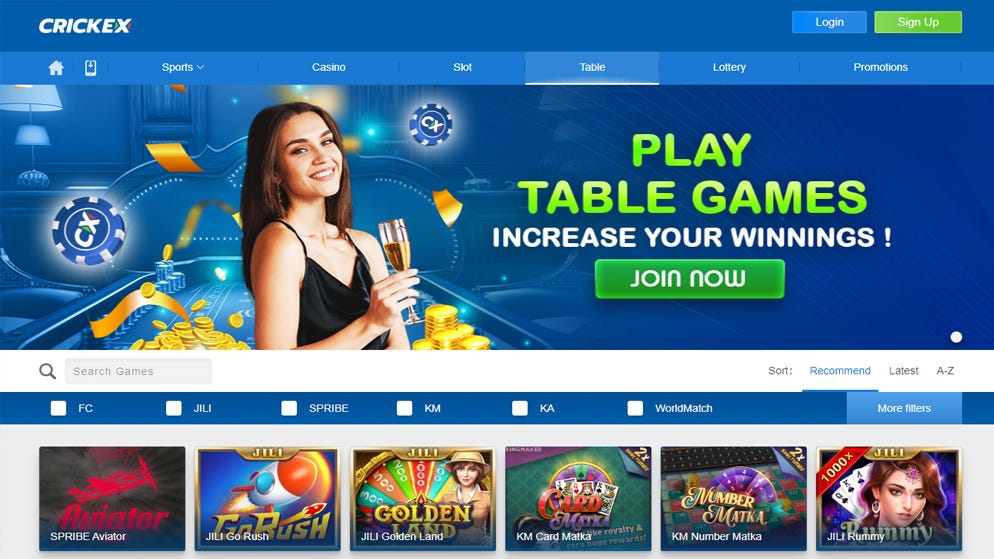Screen dimensions: 994x559
Task: Click the Crickex logo
Action: tap(85, 26)
